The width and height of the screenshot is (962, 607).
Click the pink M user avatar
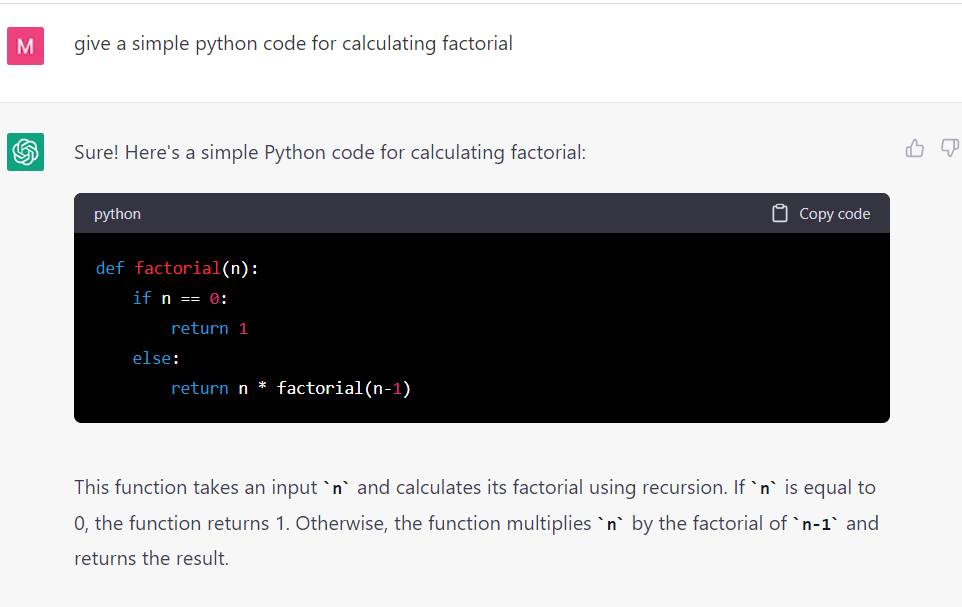pos(25,46)
